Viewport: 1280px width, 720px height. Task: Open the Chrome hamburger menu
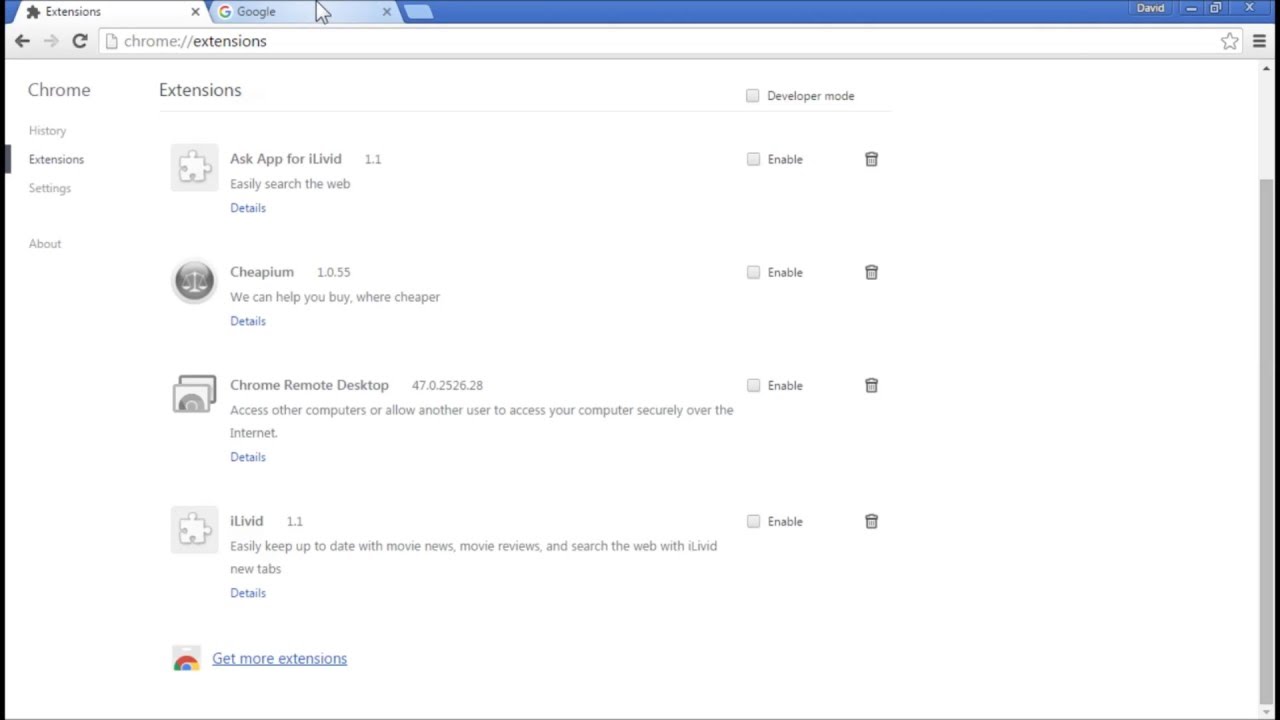coord(1260,41)
